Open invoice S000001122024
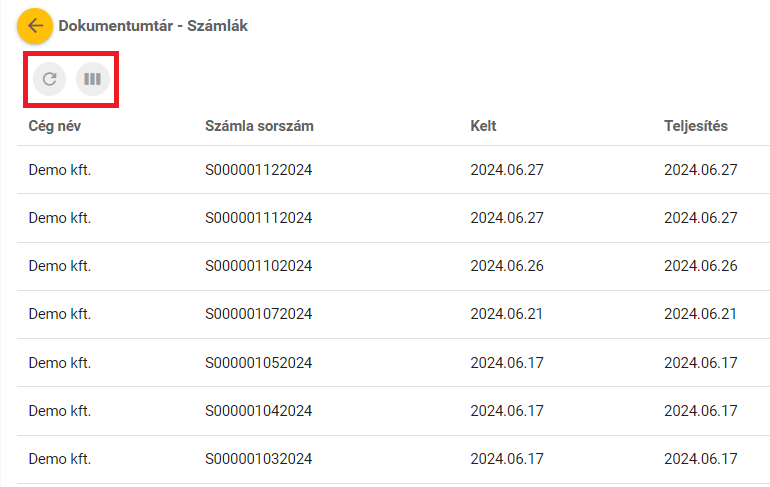Image resolution: width=770 pixels, height=487 pixels. (x=259, y=170)
